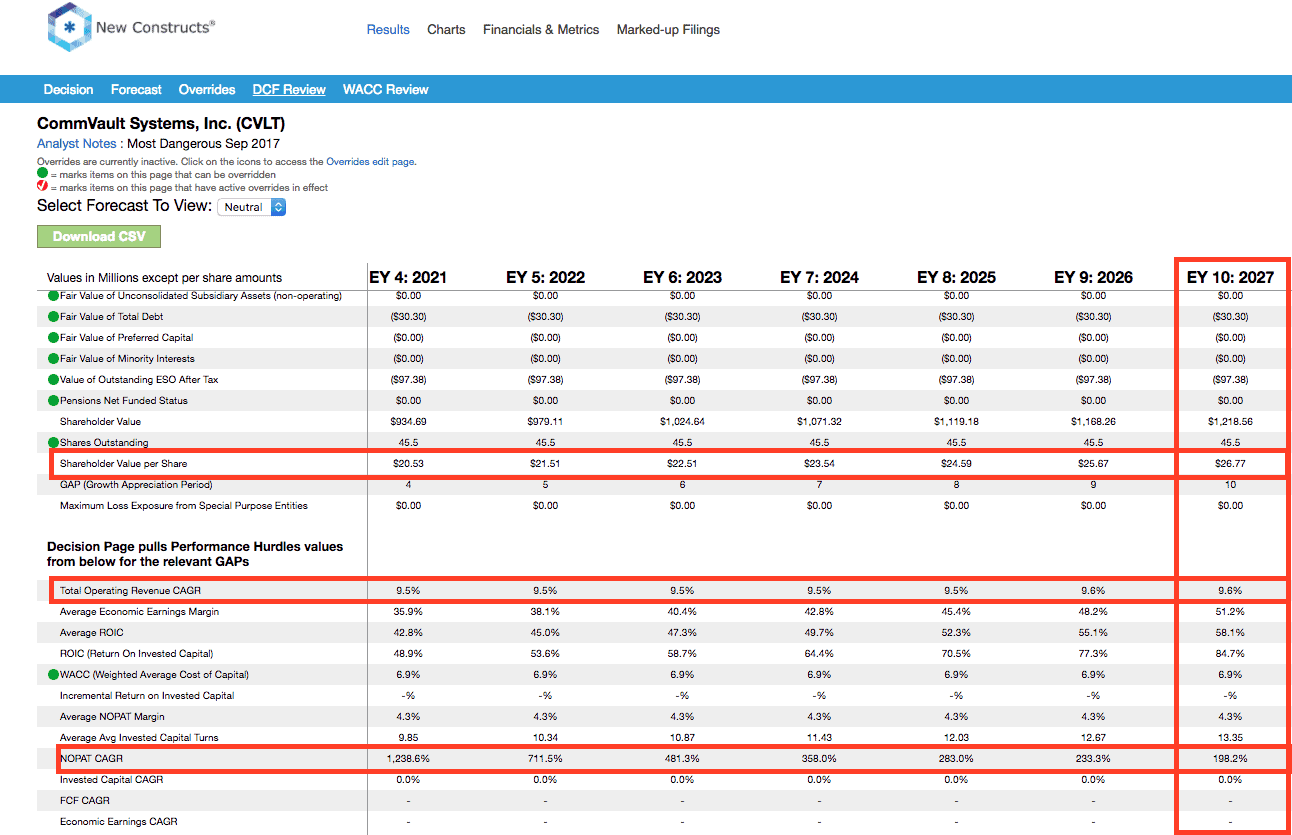Click the EY 4: 2021 column header
Image resolution: width=1292 pixels, height=835 pixels.
coord(408,277)
